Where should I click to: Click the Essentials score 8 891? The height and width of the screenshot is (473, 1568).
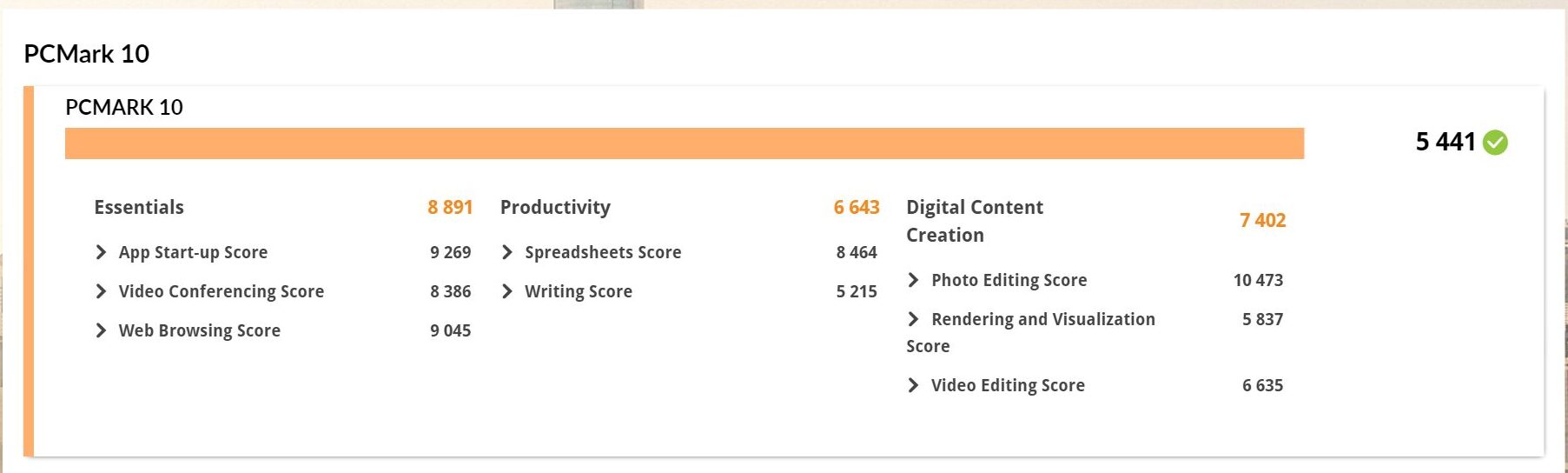click(450, 207)
